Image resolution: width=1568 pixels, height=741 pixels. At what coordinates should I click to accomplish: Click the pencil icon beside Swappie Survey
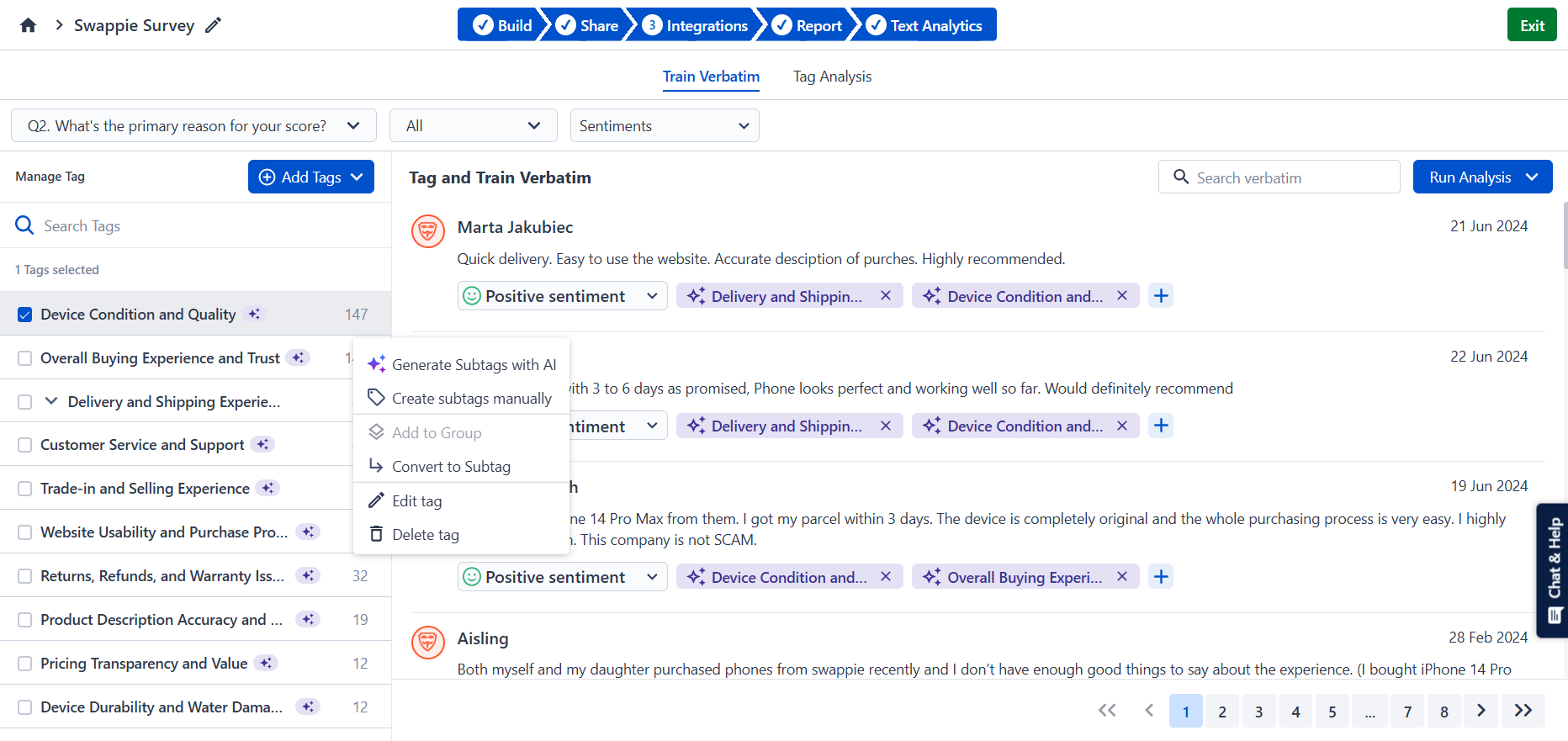tap(214, 25)
